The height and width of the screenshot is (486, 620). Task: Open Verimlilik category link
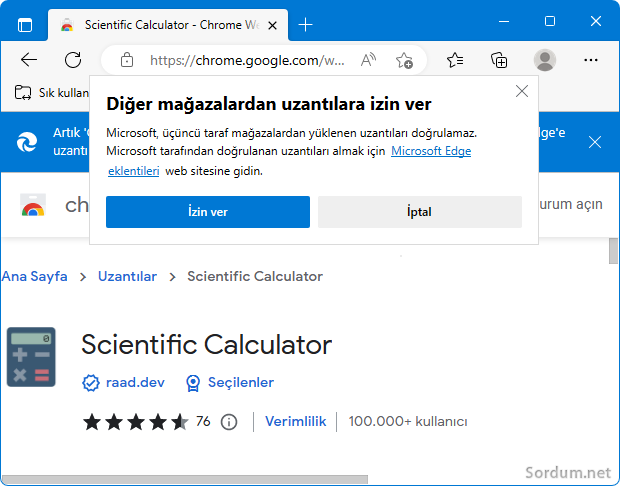coord(296,422)
